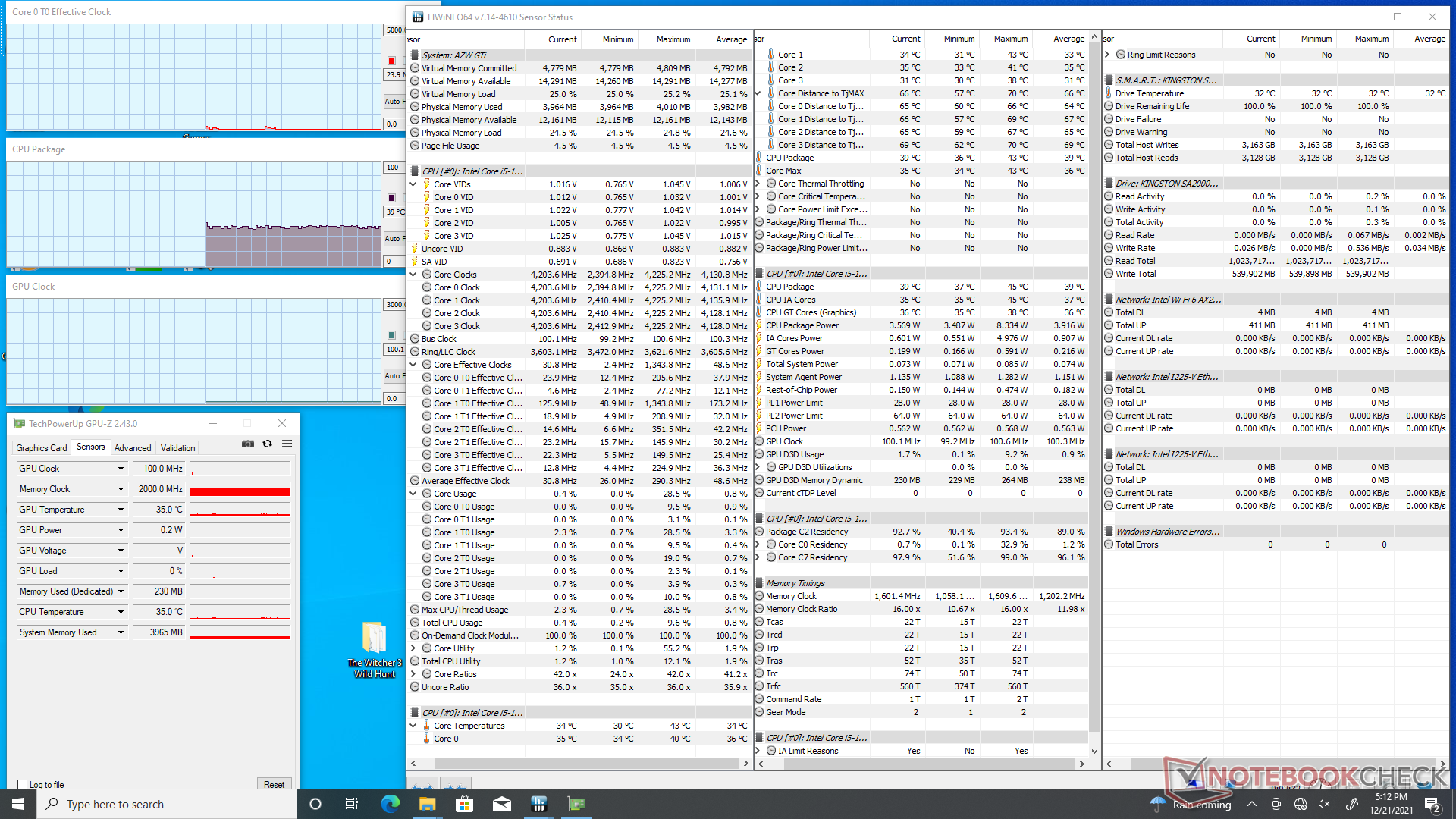Collapse the Core VIDs tree group
Screen dimensions: 1456x819
point(413,184)
